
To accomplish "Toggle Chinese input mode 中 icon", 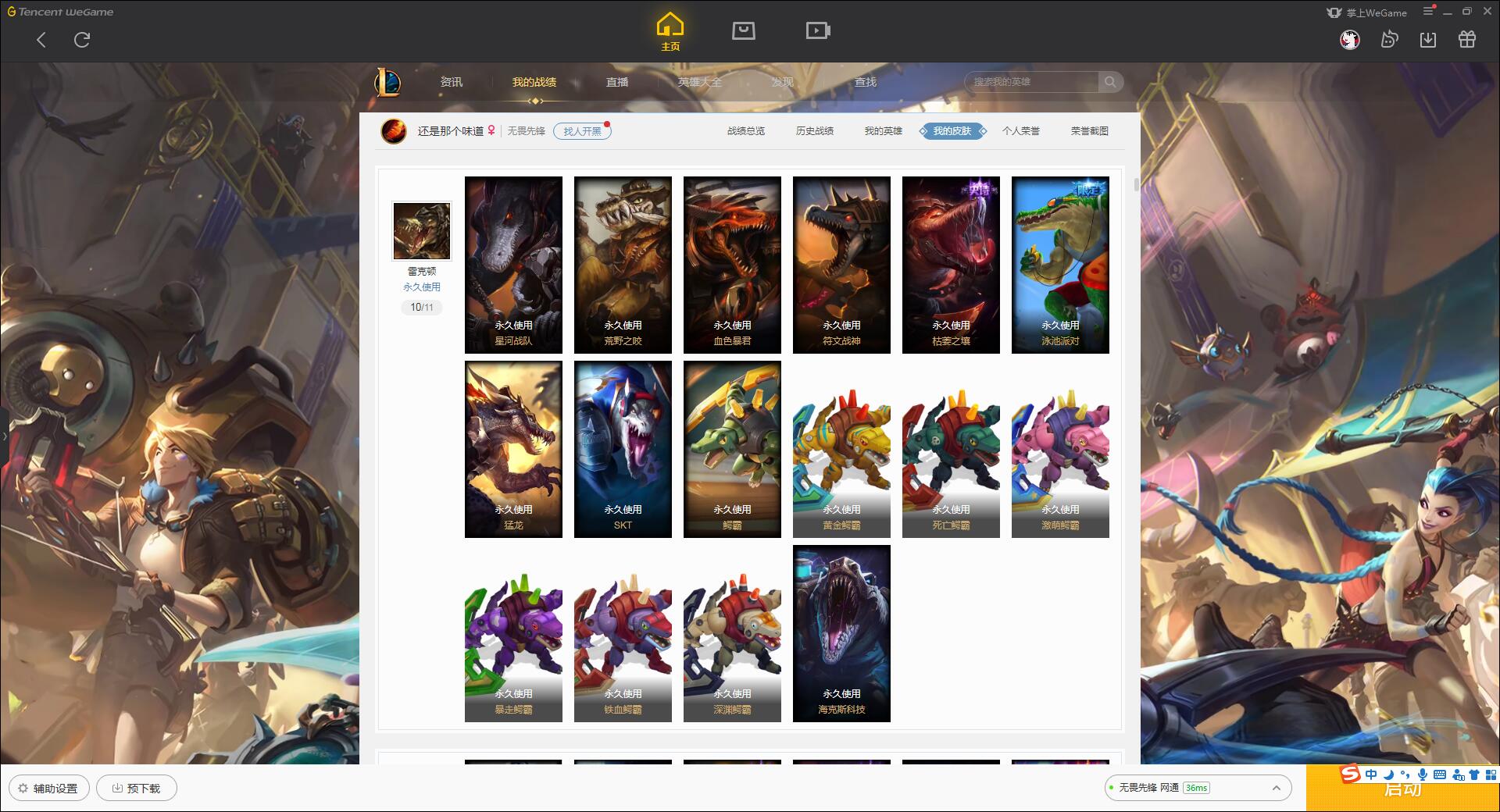I will tap(1371, 775).
